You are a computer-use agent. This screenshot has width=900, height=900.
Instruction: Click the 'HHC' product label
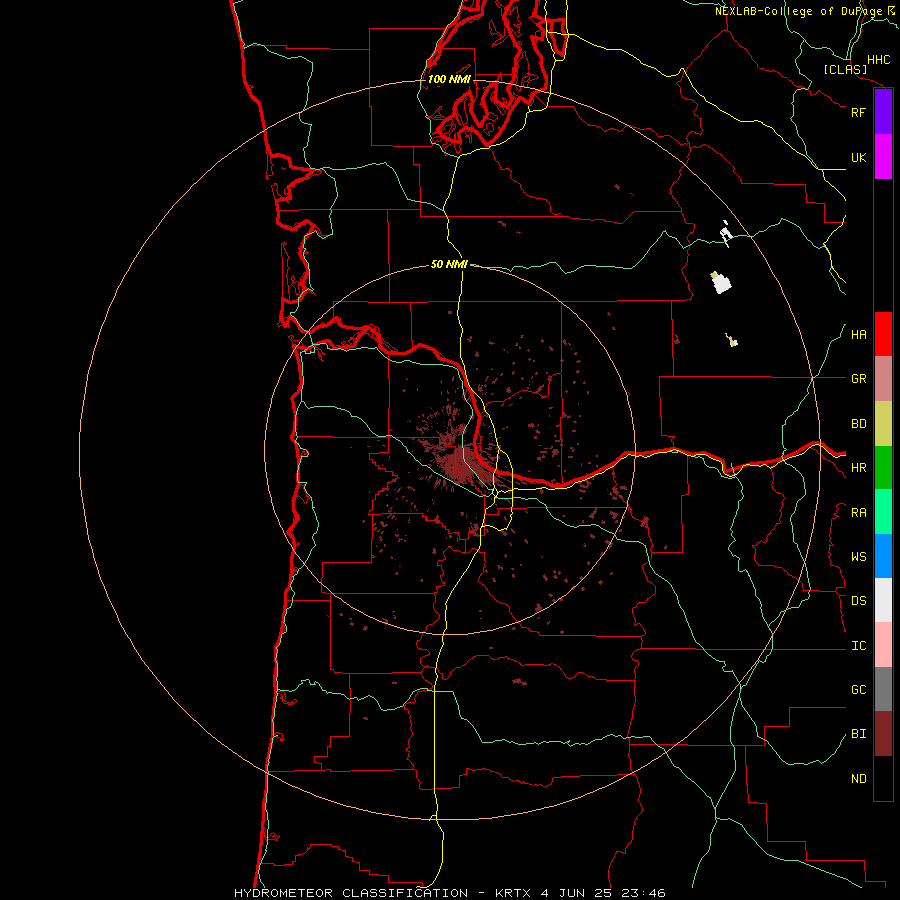879,60
